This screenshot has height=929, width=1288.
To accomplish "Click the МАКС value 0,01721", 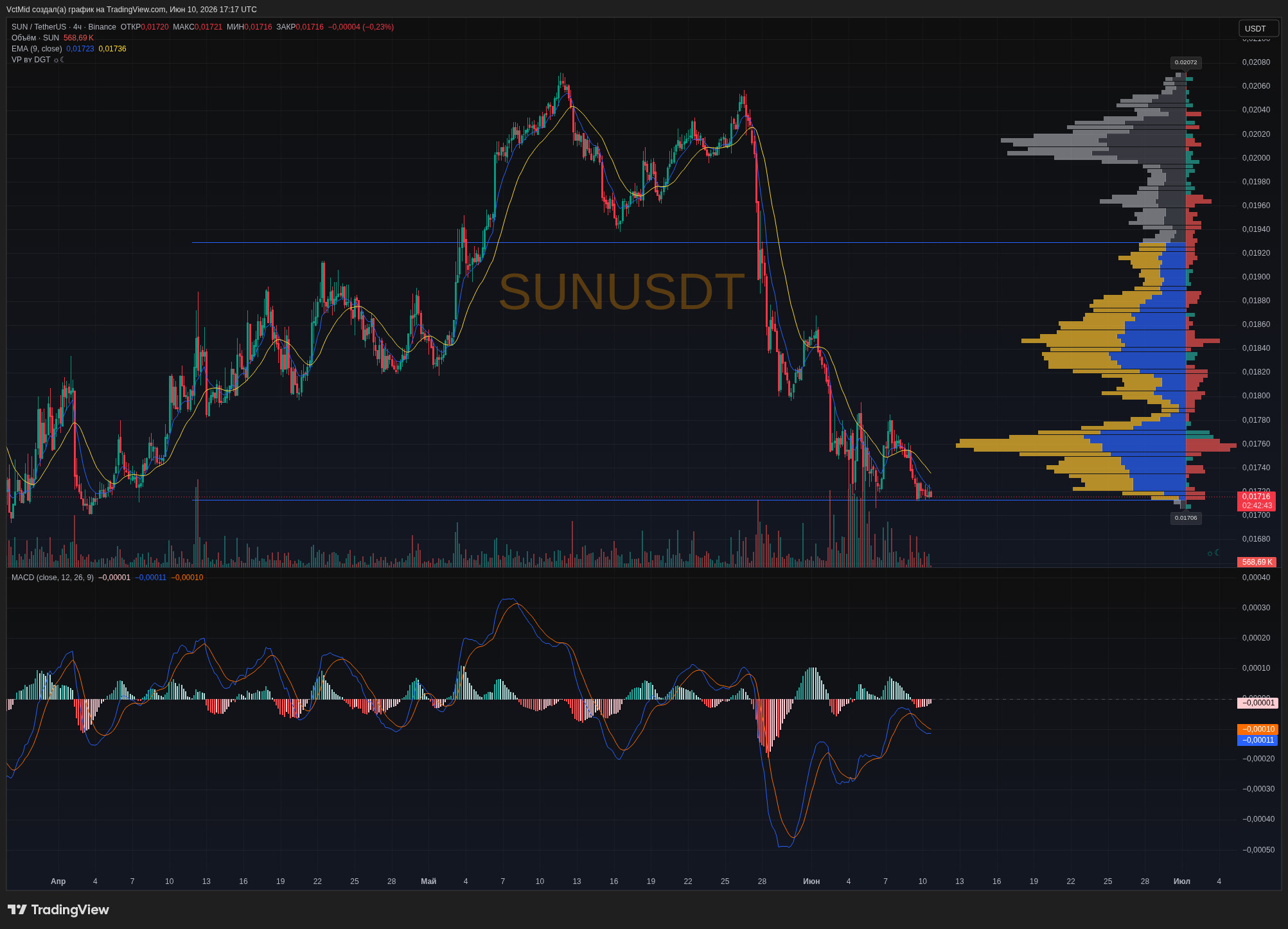I will pyautogui.click(x=208, y=27).
